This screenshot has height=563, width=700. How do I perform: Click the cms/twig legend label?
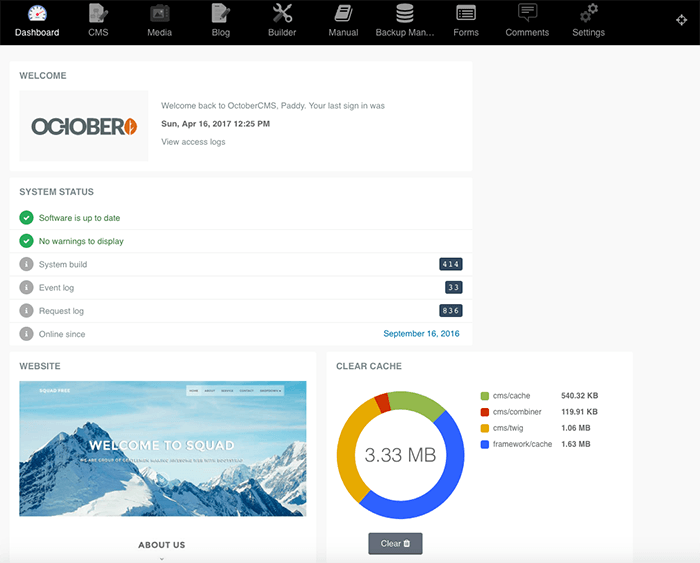click(508, 428)
